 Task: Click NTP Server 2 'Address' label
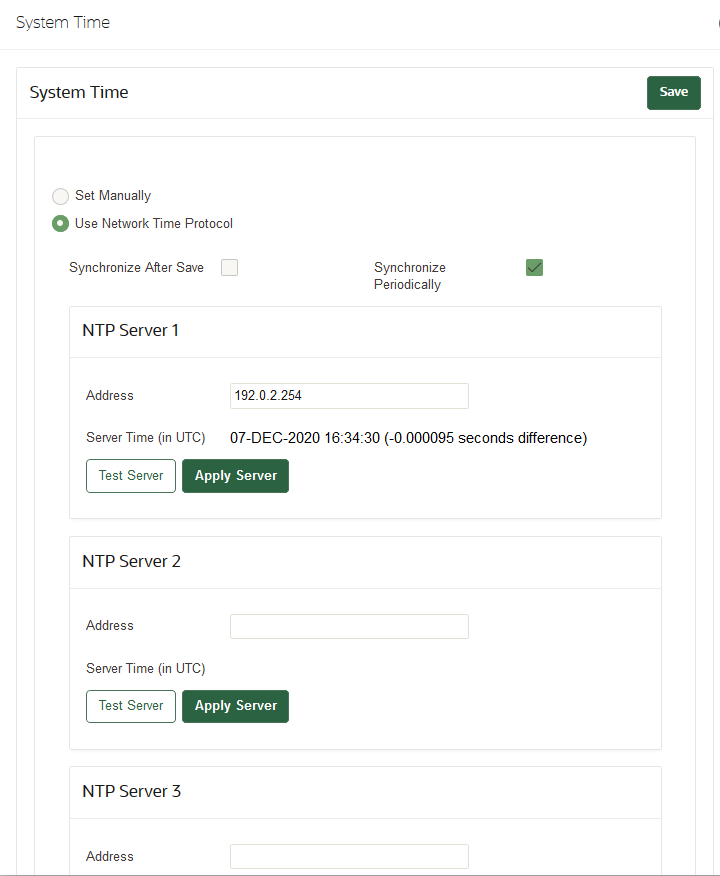click(109, 626)
